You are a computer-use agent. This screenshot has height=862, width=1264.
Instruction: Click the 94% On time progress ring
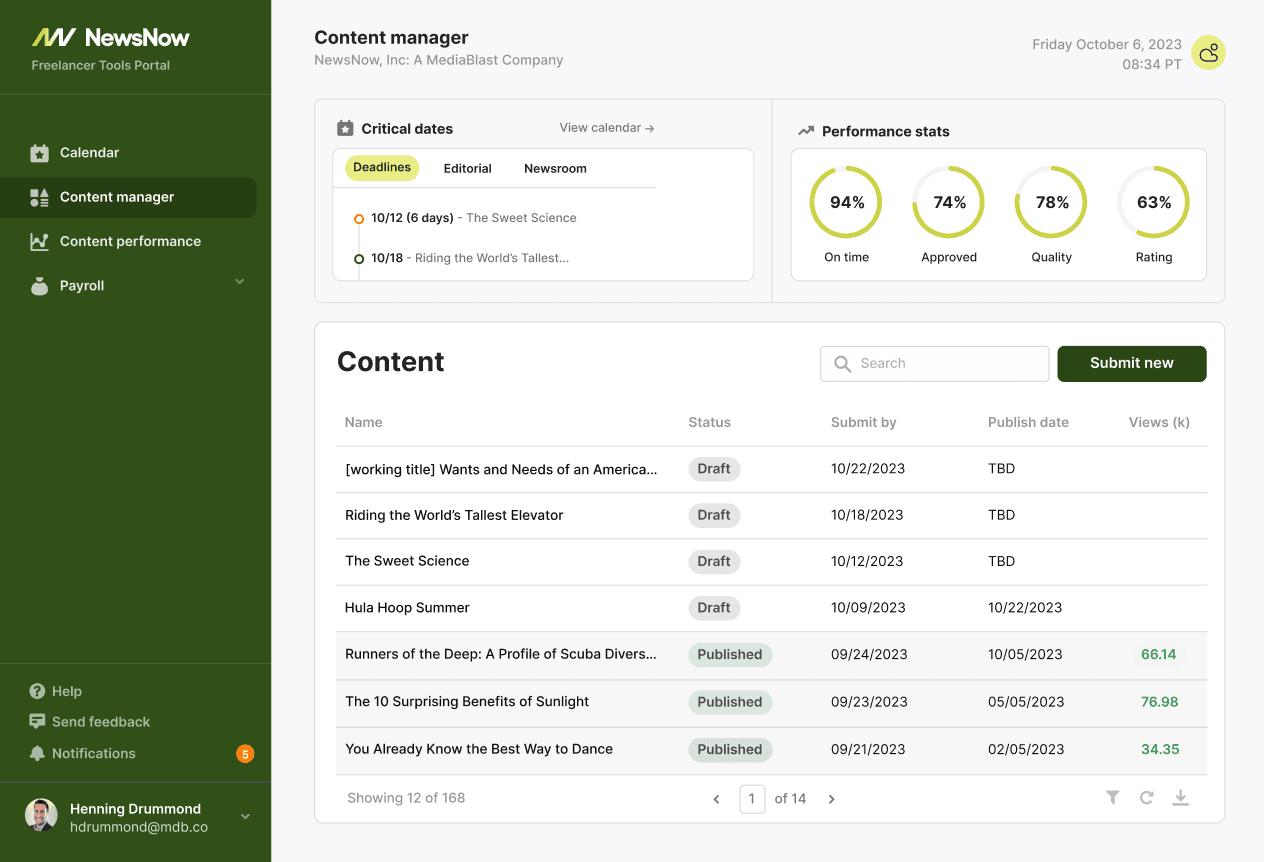[x=846, y=202]
